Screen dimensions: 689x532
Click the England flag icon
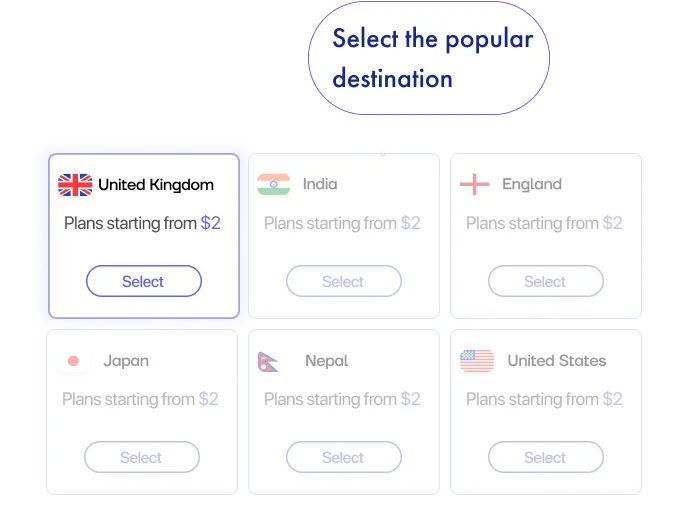coord(474,184)
